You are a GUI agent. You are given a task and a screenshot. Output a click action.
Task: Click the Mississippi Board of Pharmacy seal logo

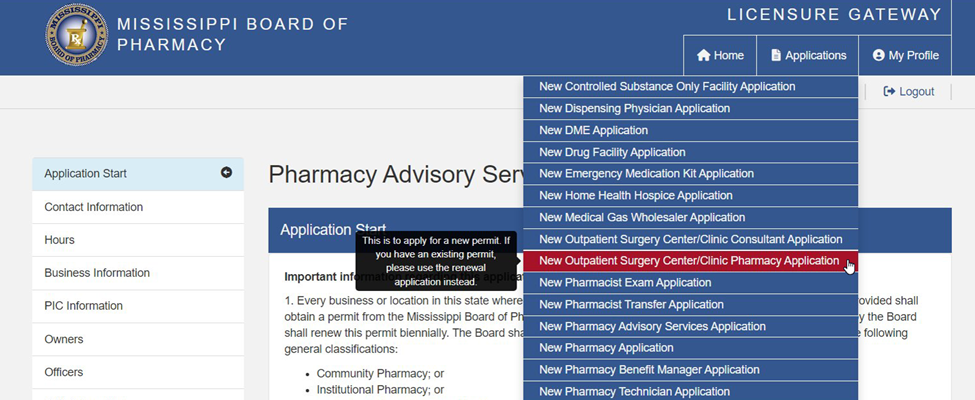pyautogui.click(x=77, y=35)
